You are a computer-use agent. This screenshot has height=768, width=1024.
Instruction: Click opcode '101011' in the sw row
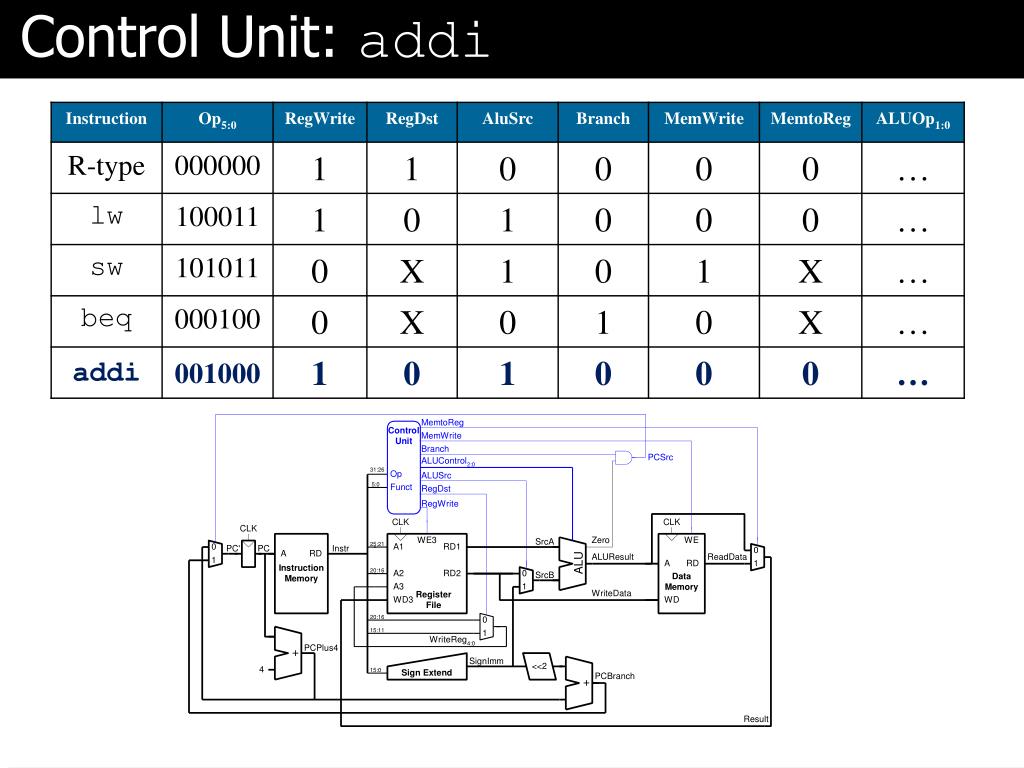click(x=217, y=268)
